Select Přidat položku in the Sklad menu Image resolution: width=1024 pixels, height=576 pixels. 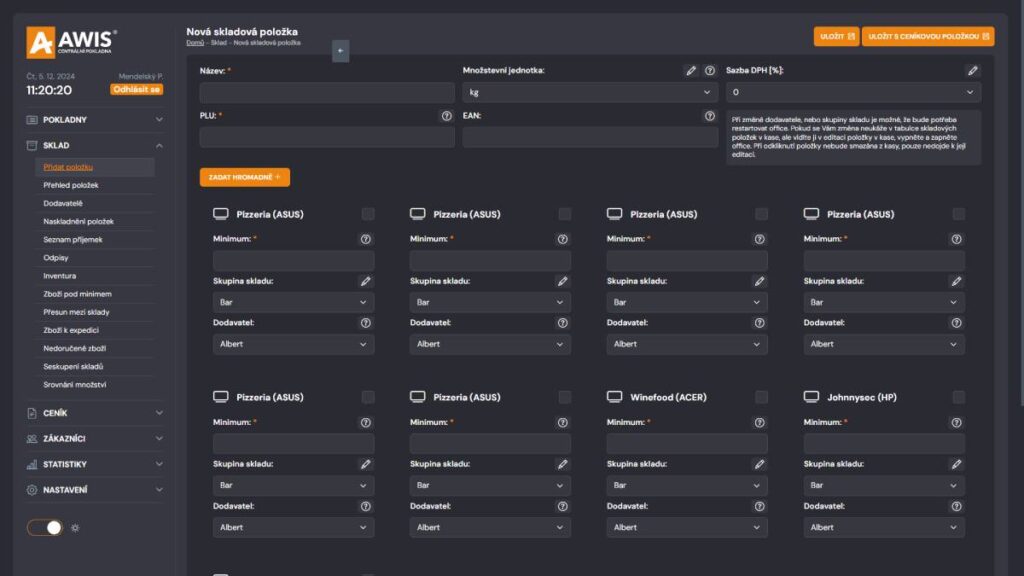click(68, 167)
